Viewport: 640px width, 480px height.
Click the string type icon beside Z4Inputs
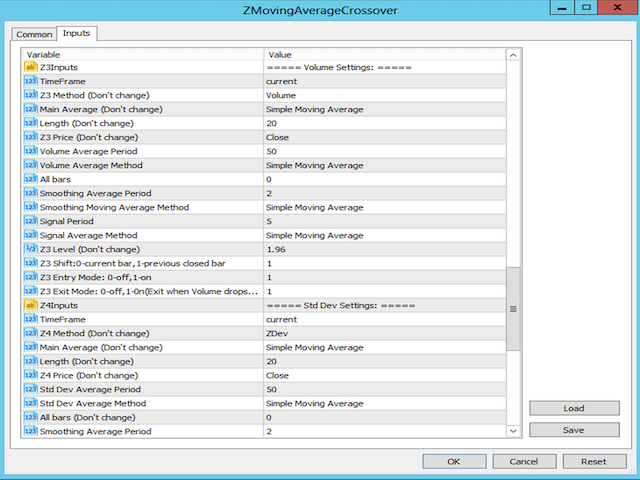[x=31, y=305]
